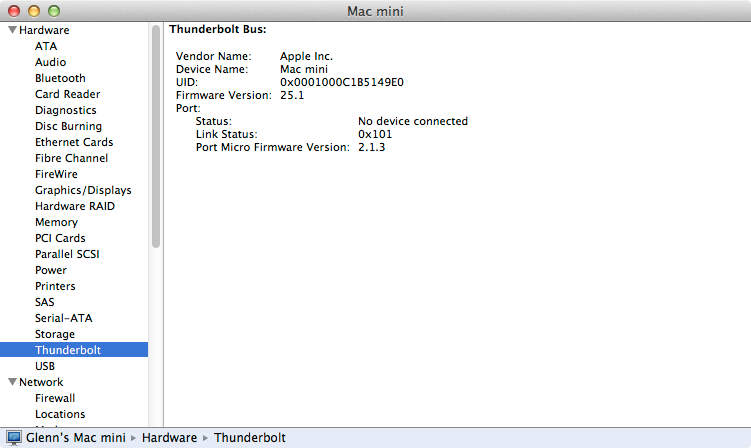The image size is (751, 448).
Task: Open Parallel SCSI section
Action: point(67,254)
